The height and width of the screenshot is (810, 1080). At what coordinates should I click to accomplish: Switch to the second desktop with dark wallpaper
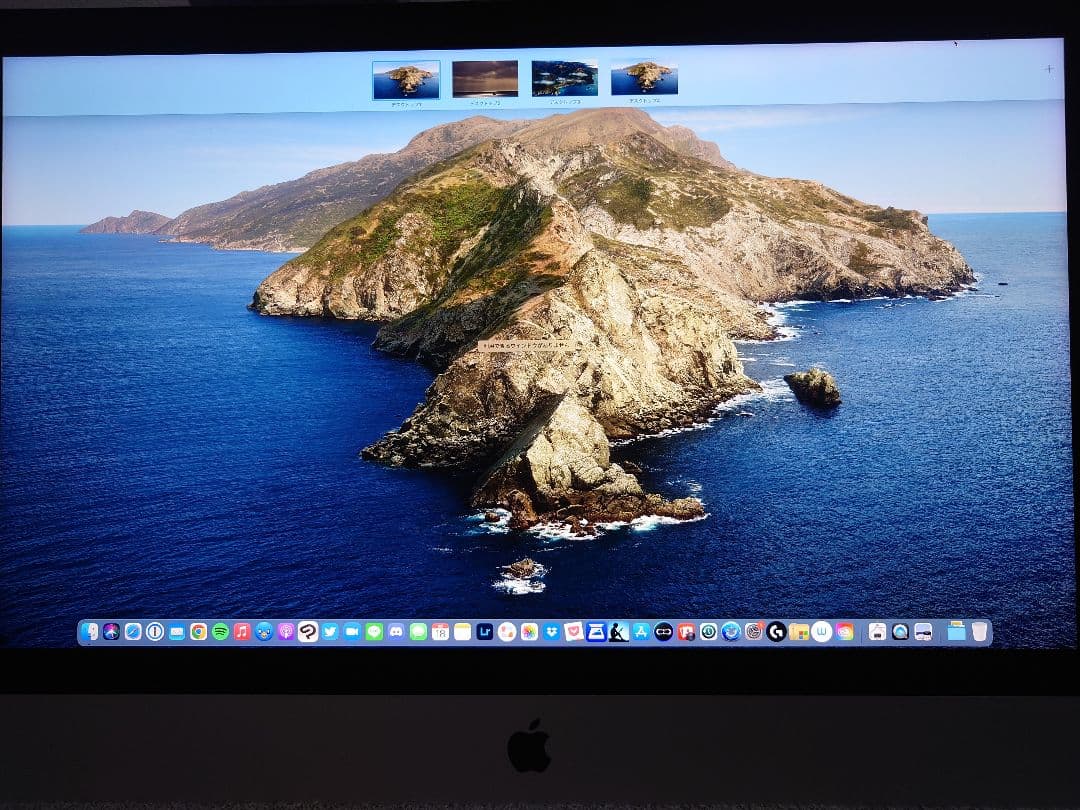485,79
